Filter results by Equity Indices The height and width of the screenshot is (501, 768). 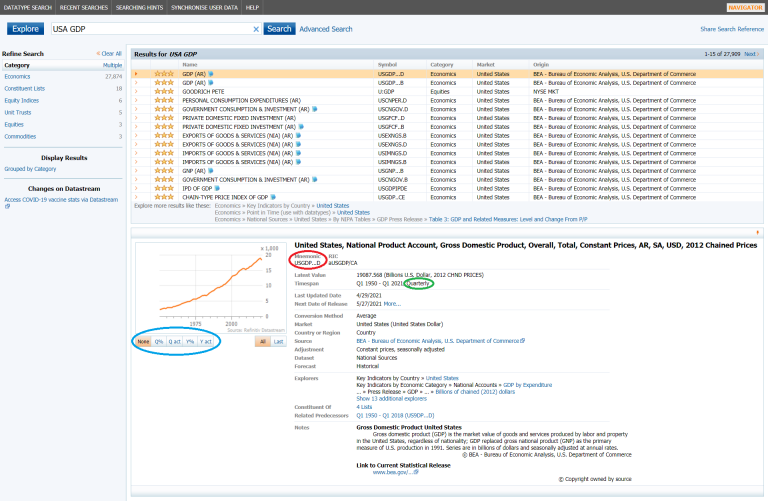click(x=22, y=100)
